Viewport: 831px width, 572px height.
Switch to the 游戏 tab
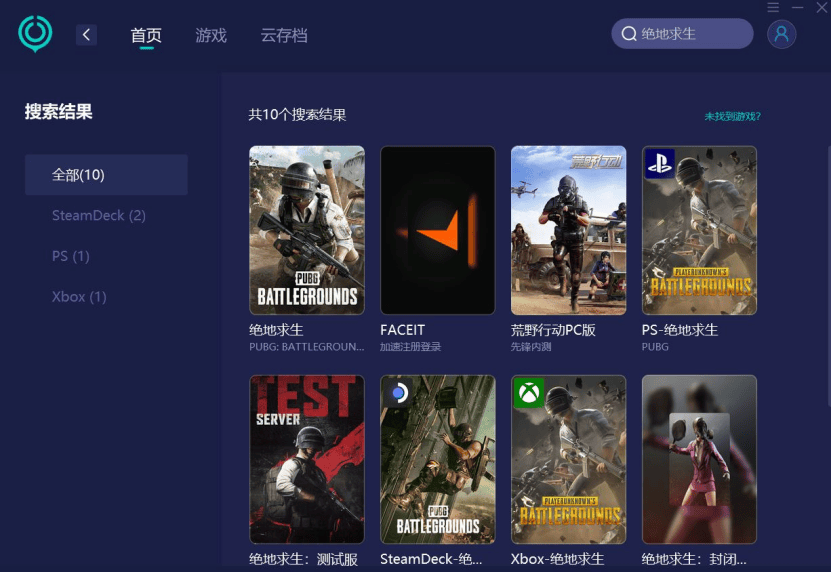[x=211, y=36]
